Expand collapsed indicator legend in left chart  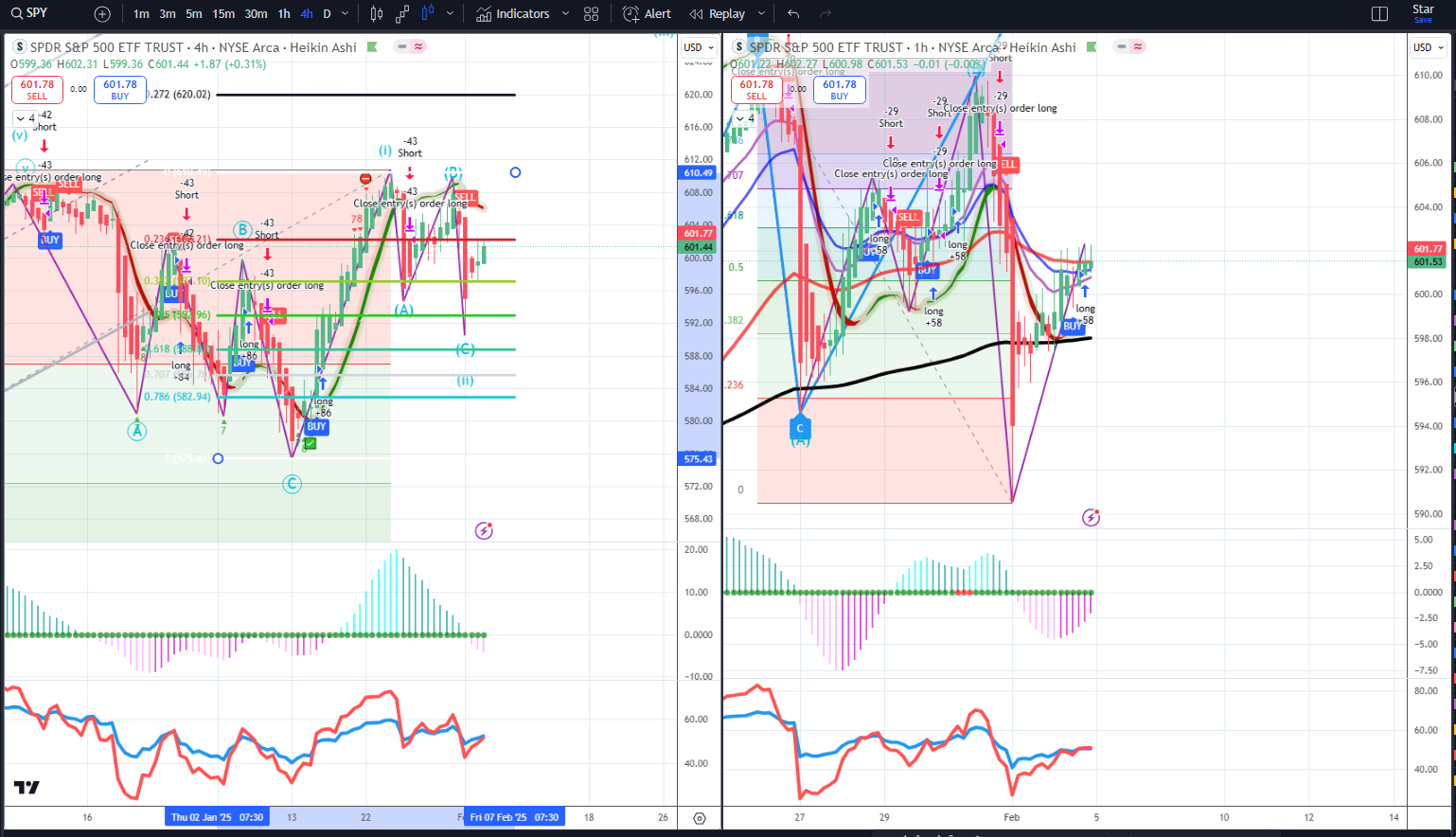(x=26, y=118)
